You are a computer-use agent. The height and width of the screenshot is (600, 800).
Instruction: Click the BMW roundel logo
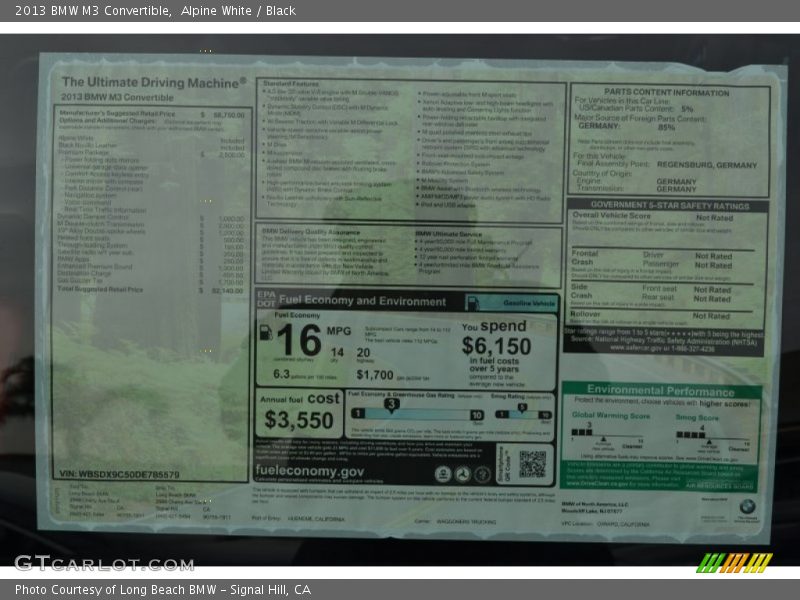pyautogui.click(x=747, y=506)
